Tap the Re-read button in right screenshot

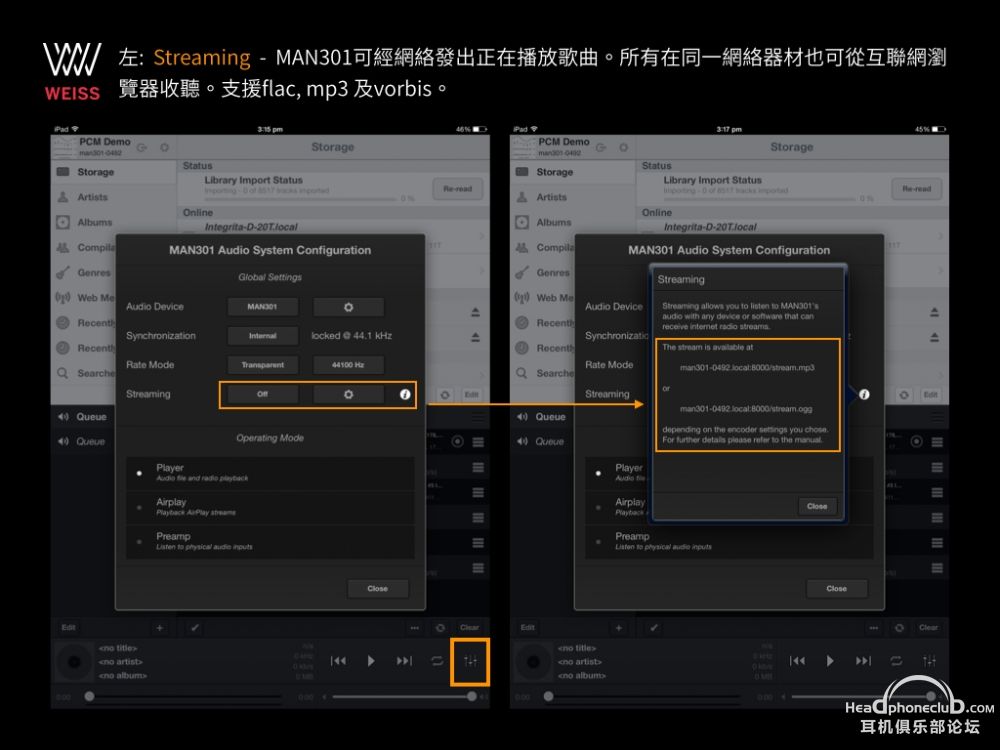[x=917, y=189]
